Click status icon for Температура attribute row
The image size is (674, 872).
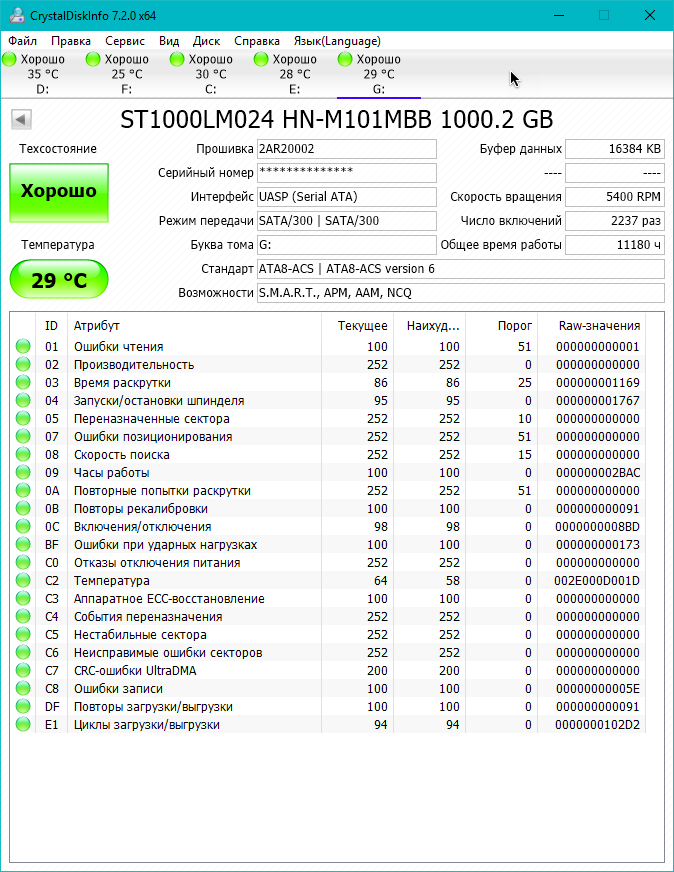tap(23, 581)
